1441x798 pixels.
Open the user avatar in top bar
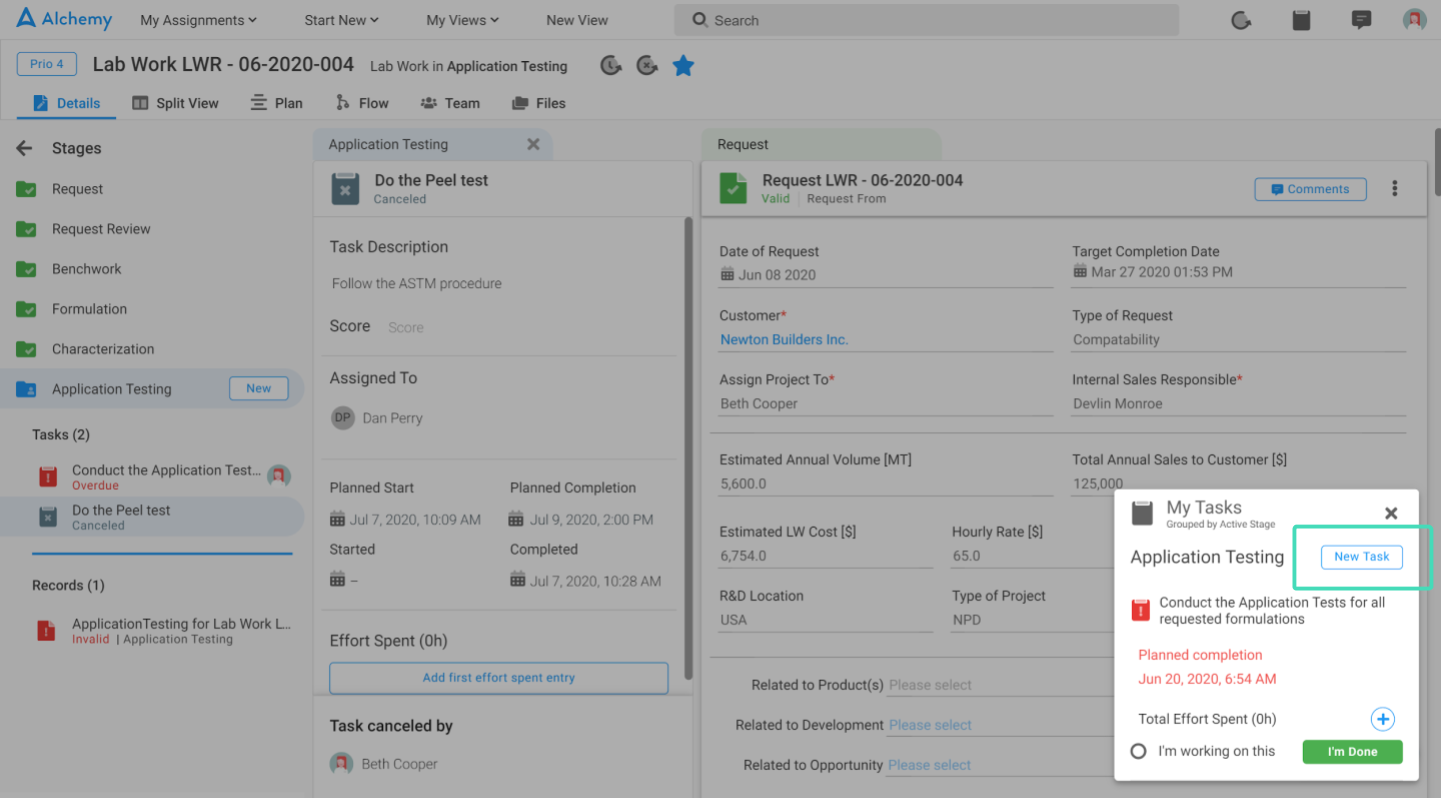point(1414,20)
